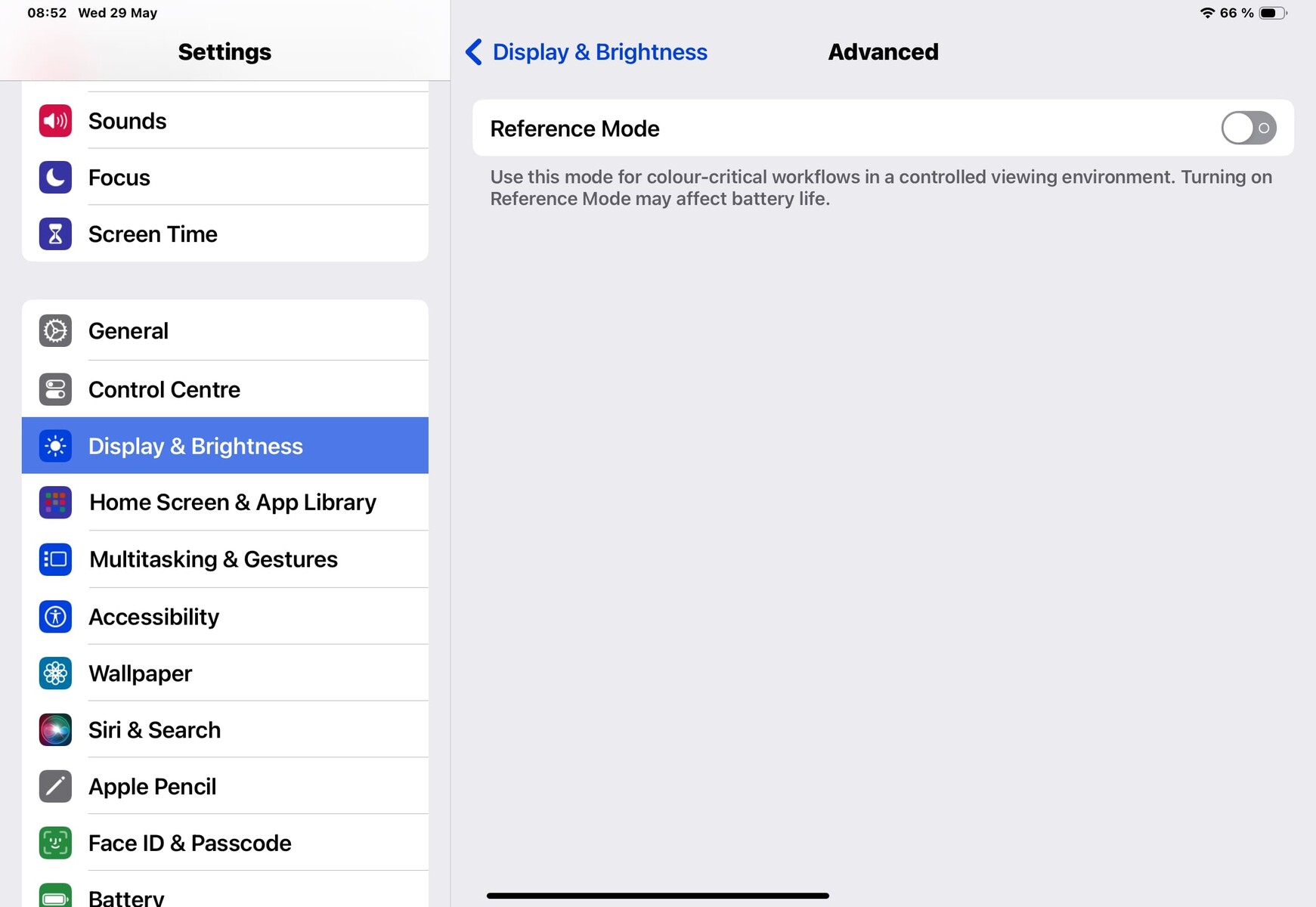Tap the home indicator bar at bottom
1316x907 pixels.
click(x=658, y=896)
